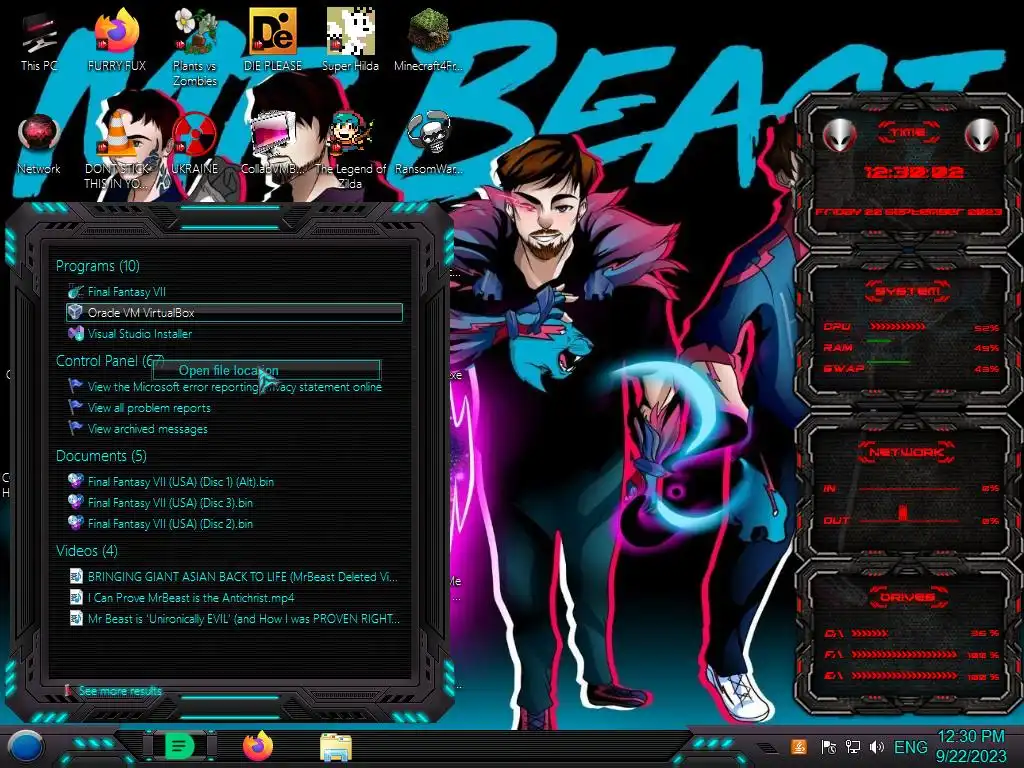Expand the Programs (10) results header
Viewport: 1024px width, 768px height.
pyautogui.click(x=97, y=266)
